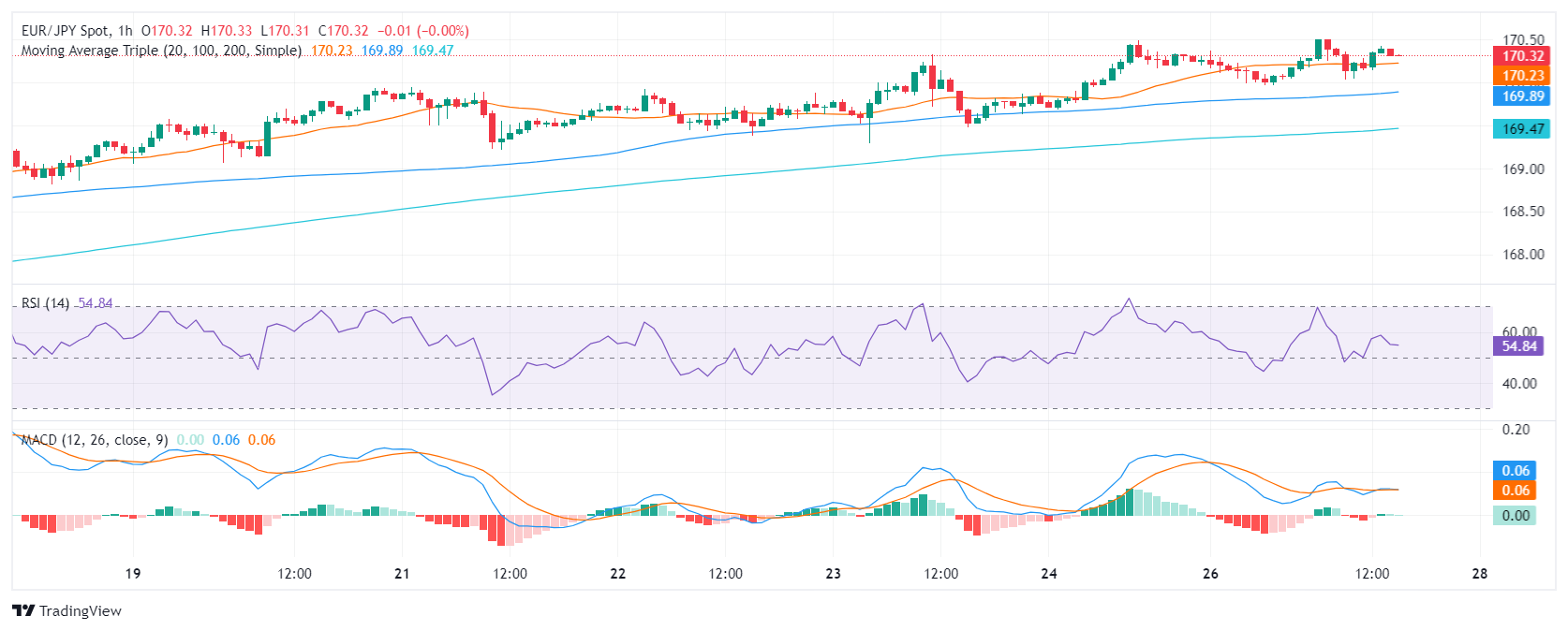This screenshot has height=631, width=1568.
Task: Select the MACD (12, 26, close, 9) label
Action: (95, 440)
